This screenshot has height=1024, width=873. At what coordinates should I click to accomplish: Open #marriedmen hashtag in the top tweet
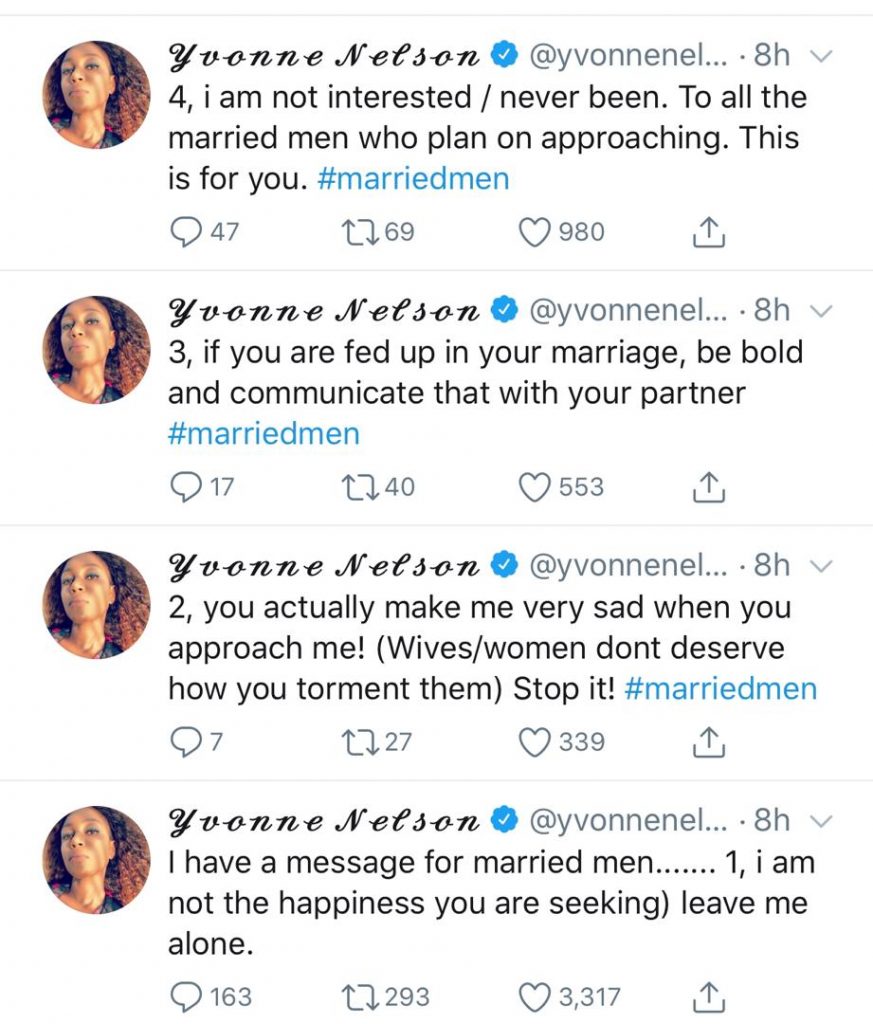click(413, 178)
